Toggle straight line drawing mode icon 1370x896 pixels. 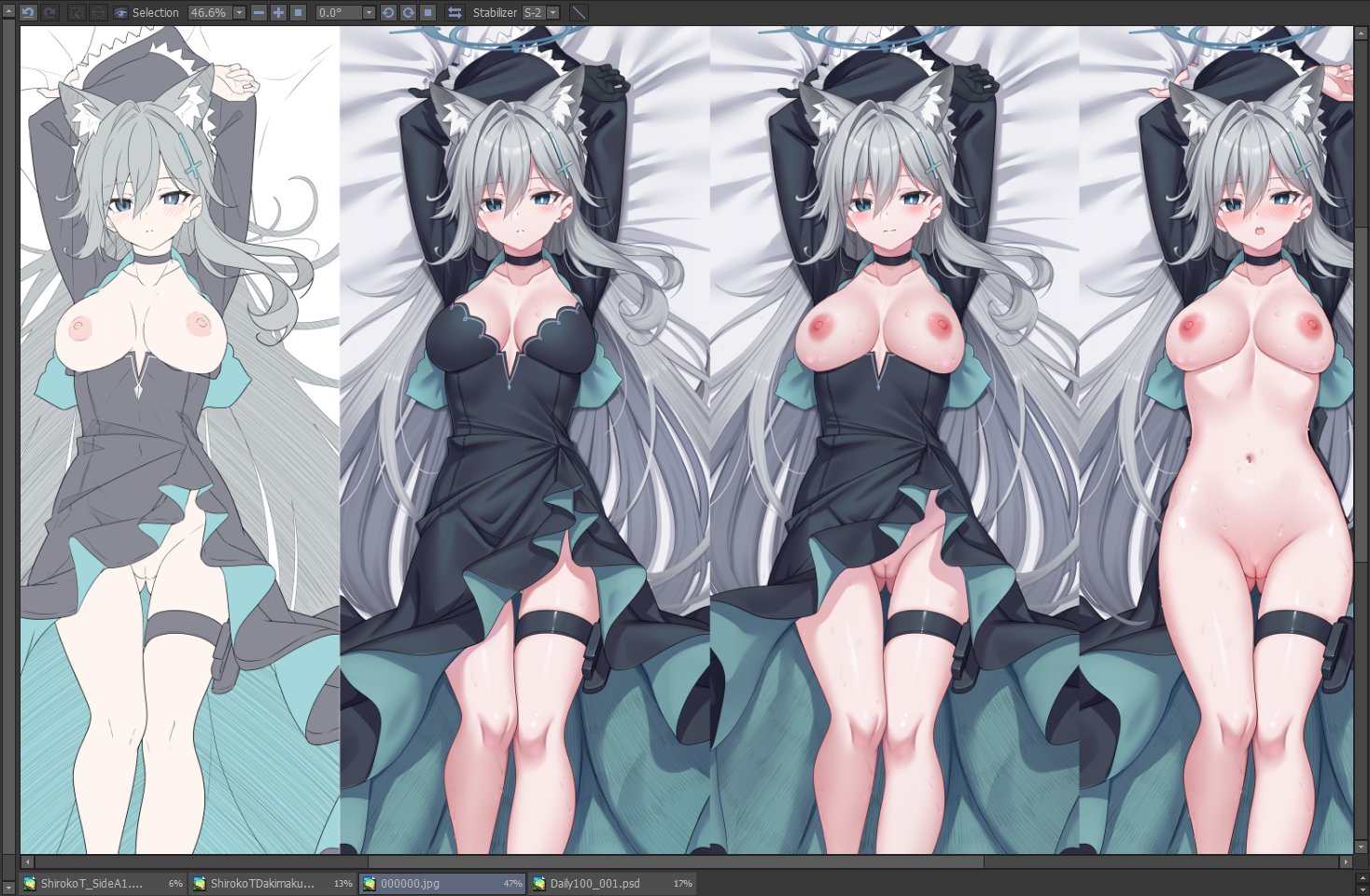[x=579, y=12]
